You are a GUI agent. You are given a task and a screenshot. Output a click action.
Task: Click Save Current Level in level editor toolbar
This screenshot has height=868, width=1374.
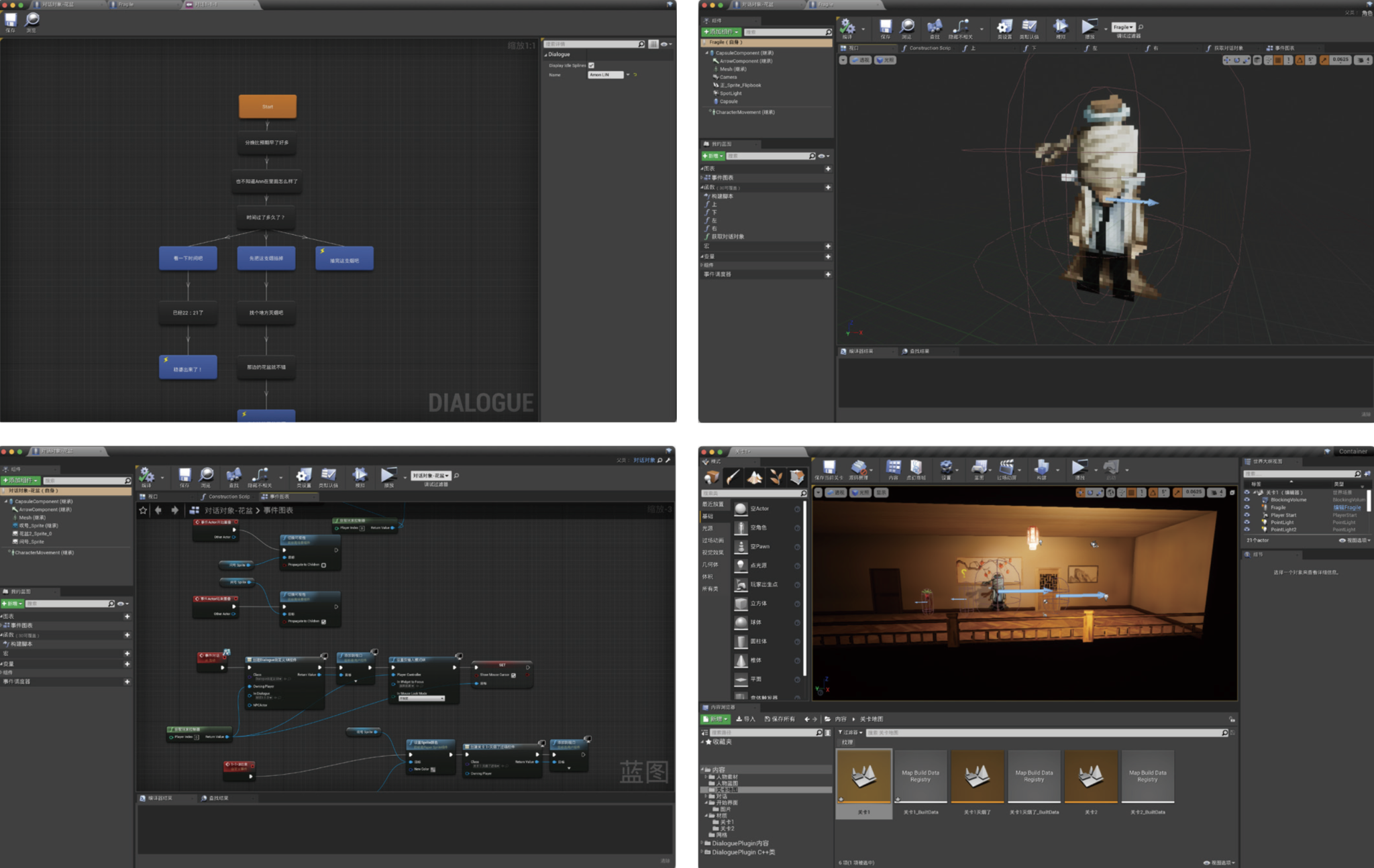click(829, 468)
